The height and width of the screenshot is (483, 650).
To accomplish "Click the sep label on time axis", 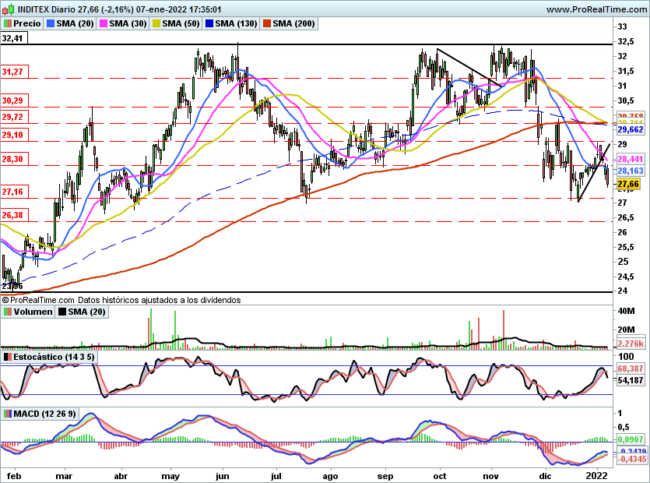I will click(385, 476).
